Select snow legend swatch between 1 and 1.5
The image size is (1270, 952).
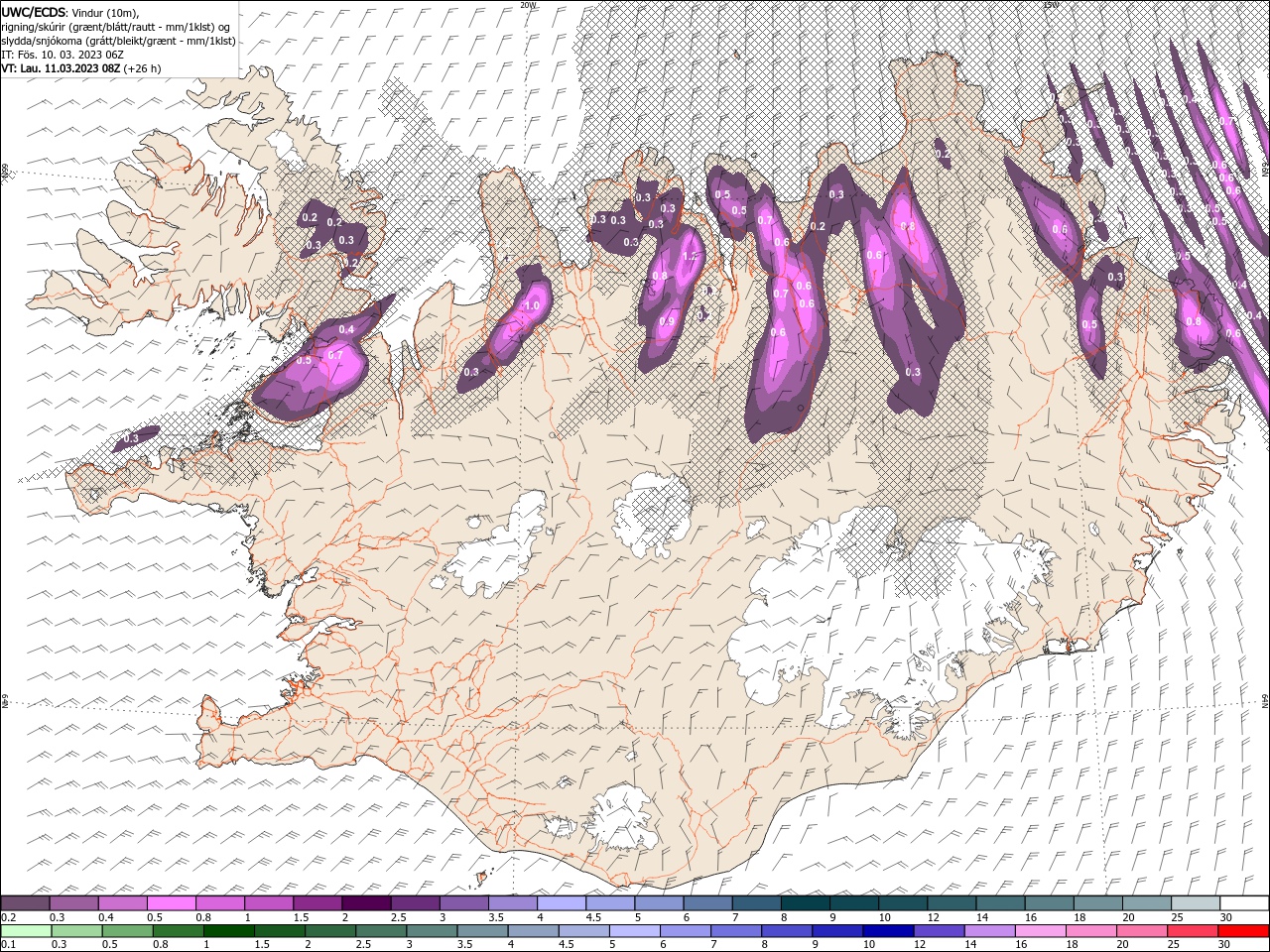(269, 903)
